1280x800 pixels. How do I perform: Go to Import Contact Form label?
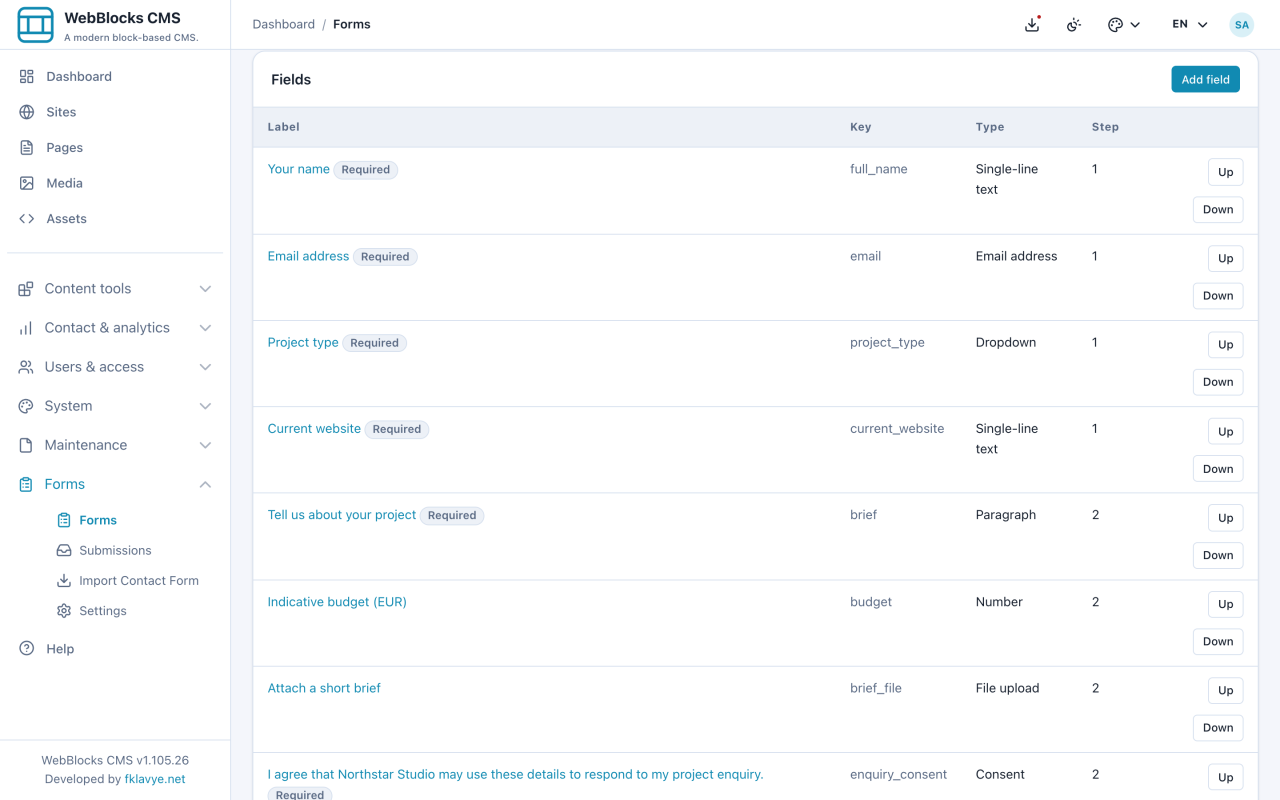pyautogui.click(x=139, y=580)
